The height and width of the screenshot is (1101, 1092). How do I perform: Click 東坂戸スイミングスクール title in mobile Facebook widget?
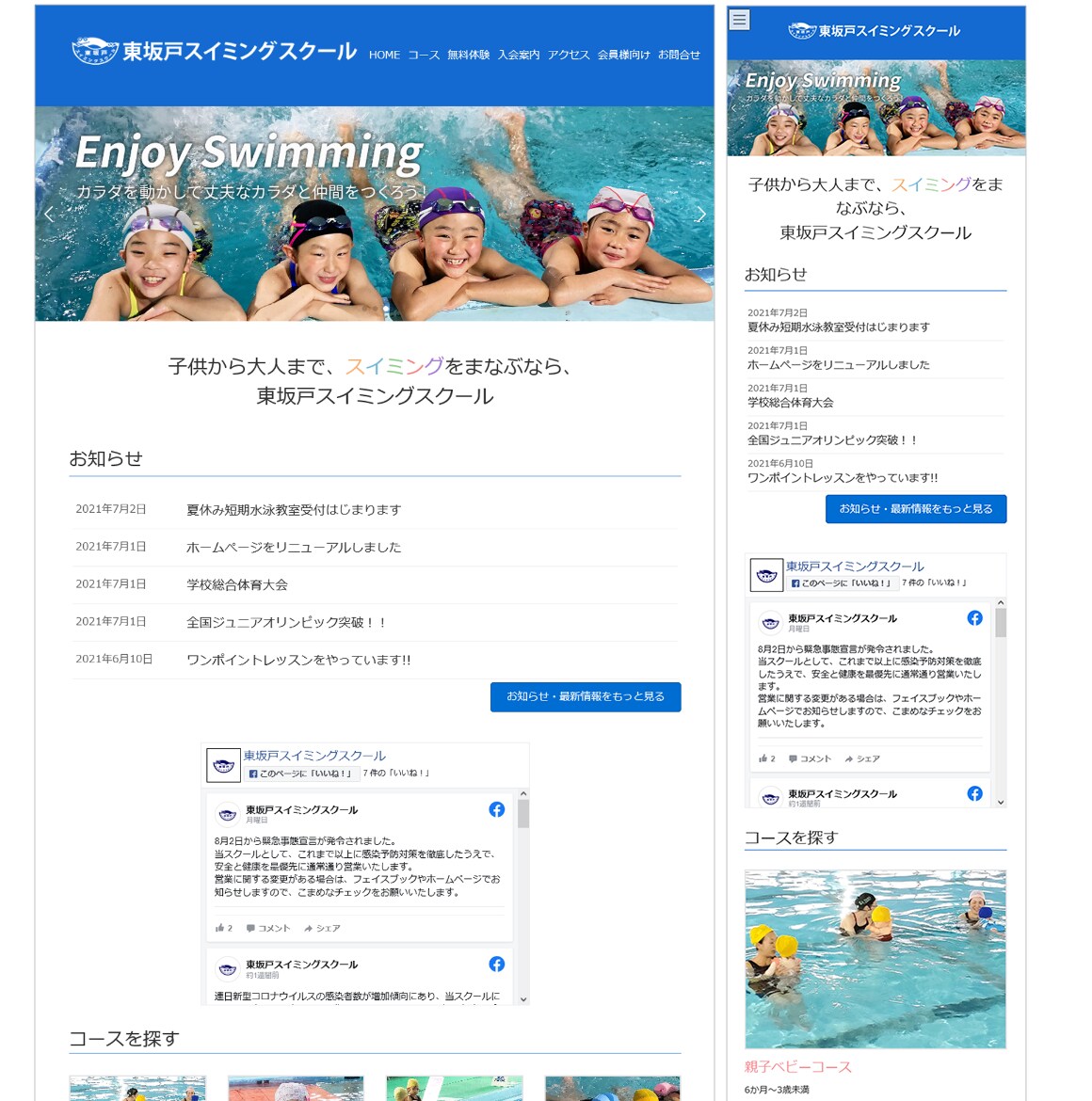pos(855,566)
